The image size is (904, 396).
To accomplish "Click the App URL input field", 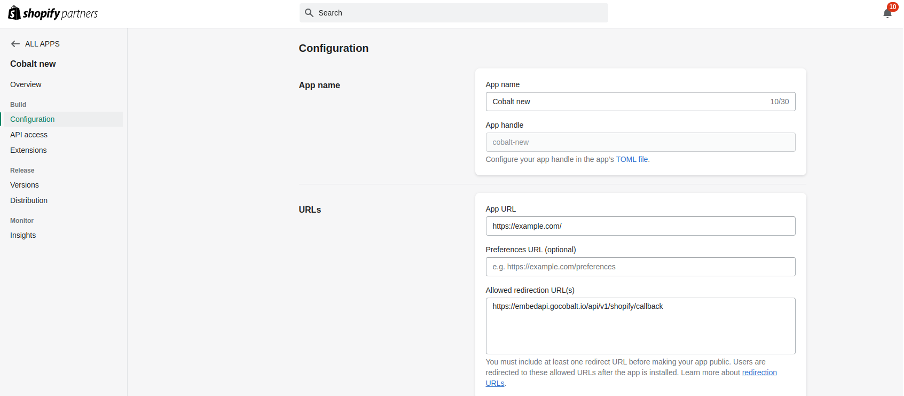I will (641, 226).
